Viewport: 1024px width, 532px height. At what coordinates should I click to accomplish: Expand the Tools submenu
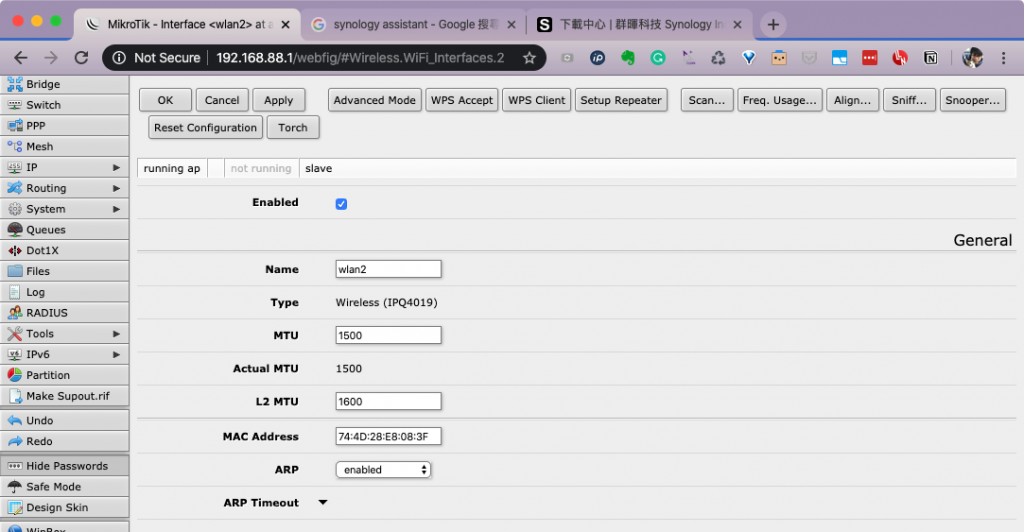coord(116,334)
